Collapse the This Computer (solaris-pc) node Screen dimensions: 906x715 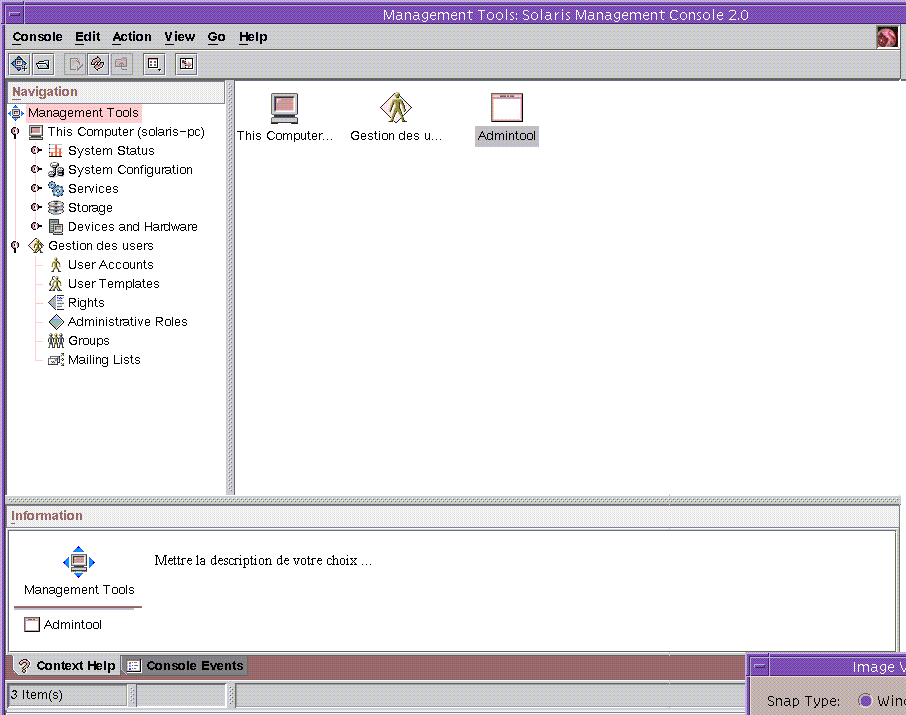(x=16, y=132)
